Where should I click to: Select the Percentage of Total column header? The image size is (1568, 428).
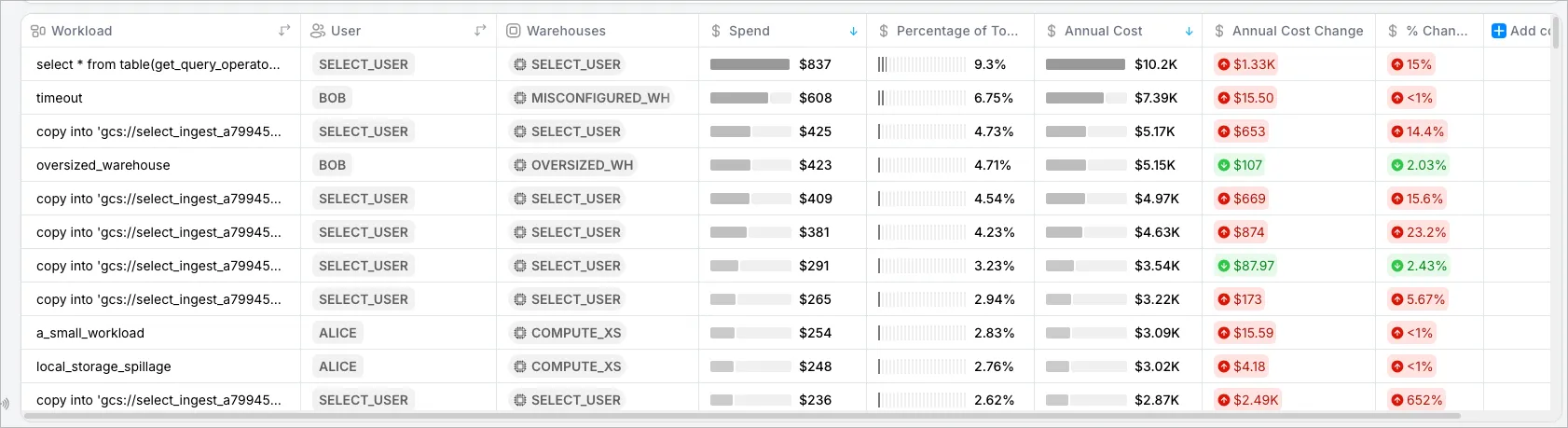tap(956, 31)
